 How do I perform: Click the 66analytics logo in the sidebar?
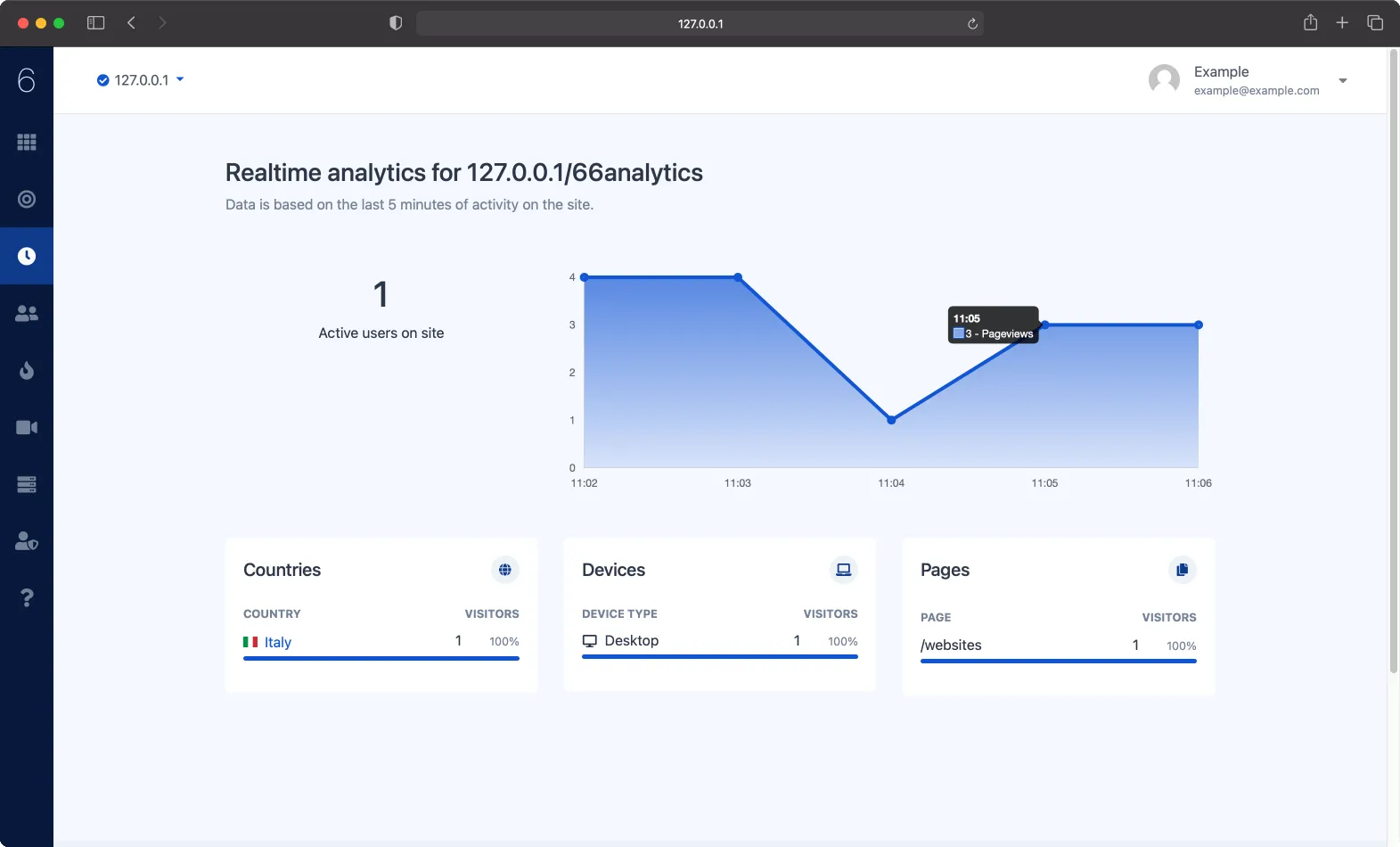(x=27, y=81)
